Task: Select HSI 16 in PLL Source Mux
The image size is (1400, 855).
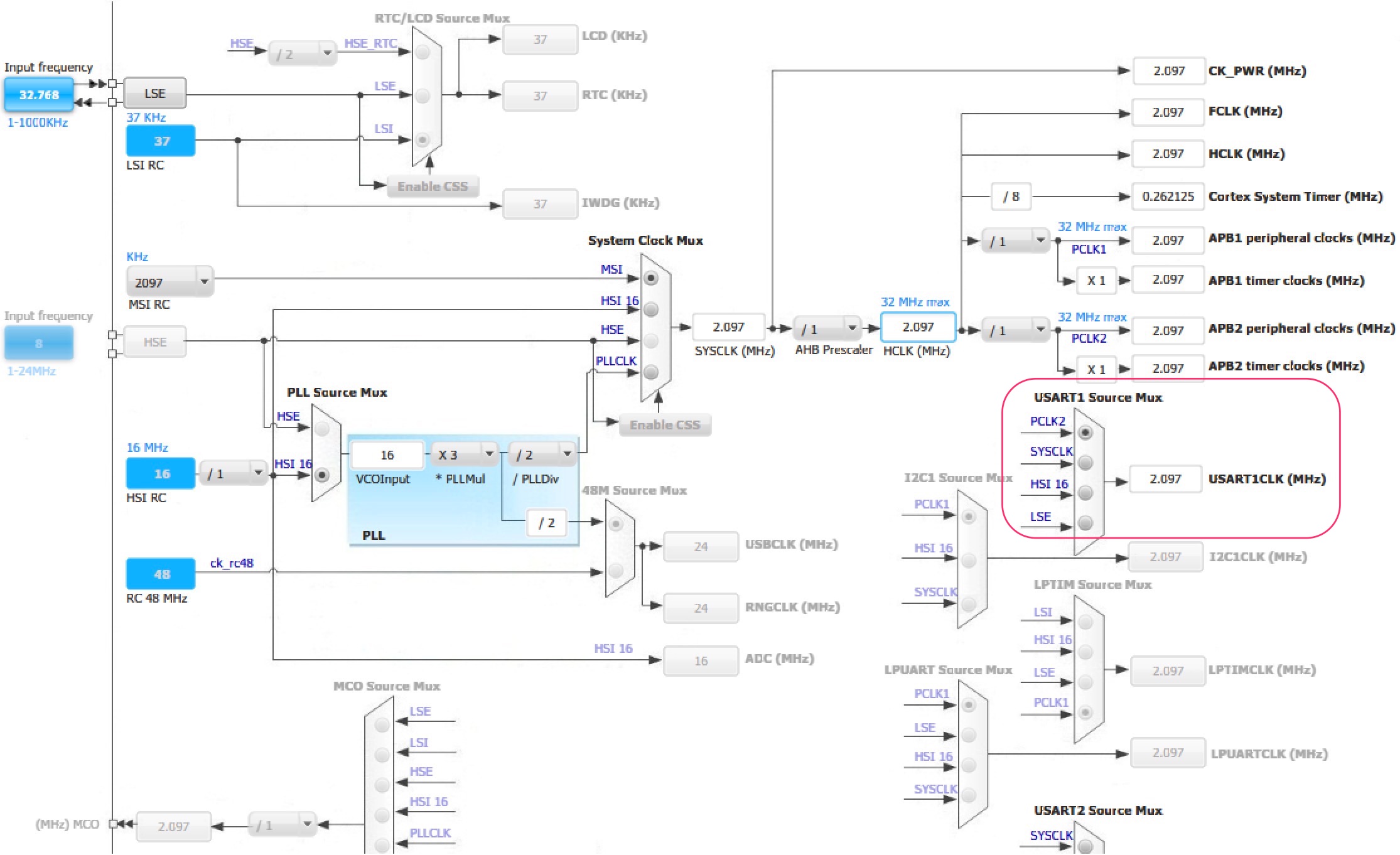Action: click(322, 475)
